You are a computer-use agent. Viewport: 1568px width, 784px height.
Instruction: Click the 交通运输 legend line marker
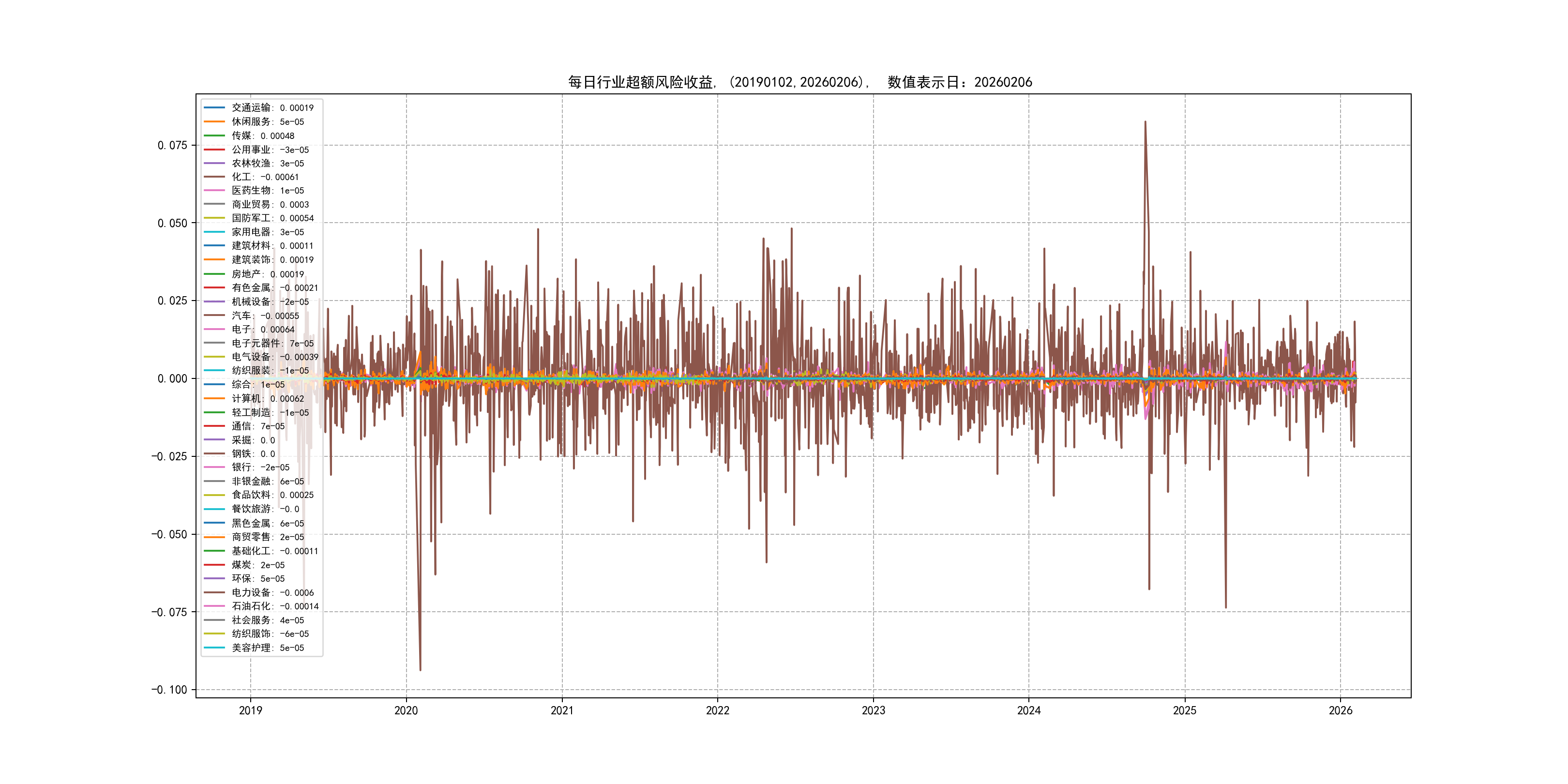click(x=214, y=108)
